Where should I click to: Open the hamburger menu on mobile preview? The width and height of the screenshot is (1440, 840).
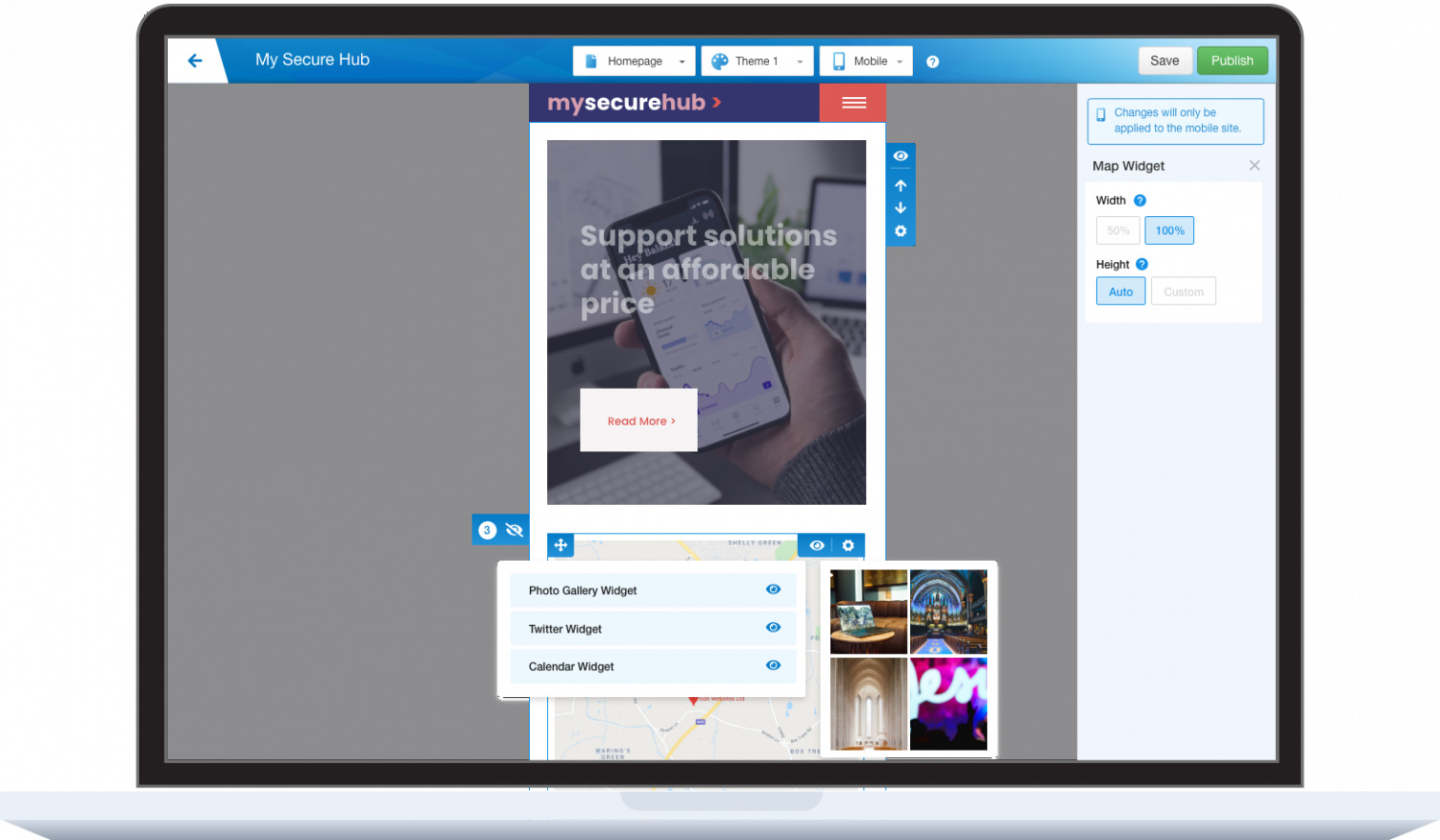[853, 103]
